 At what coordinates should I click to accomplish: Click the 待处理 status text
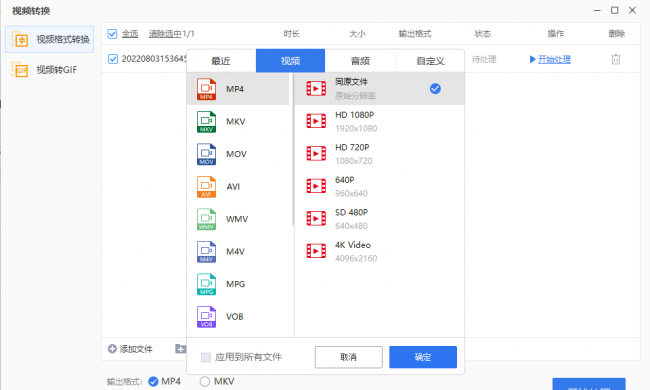pyautogui.click(x=484, y=59)
